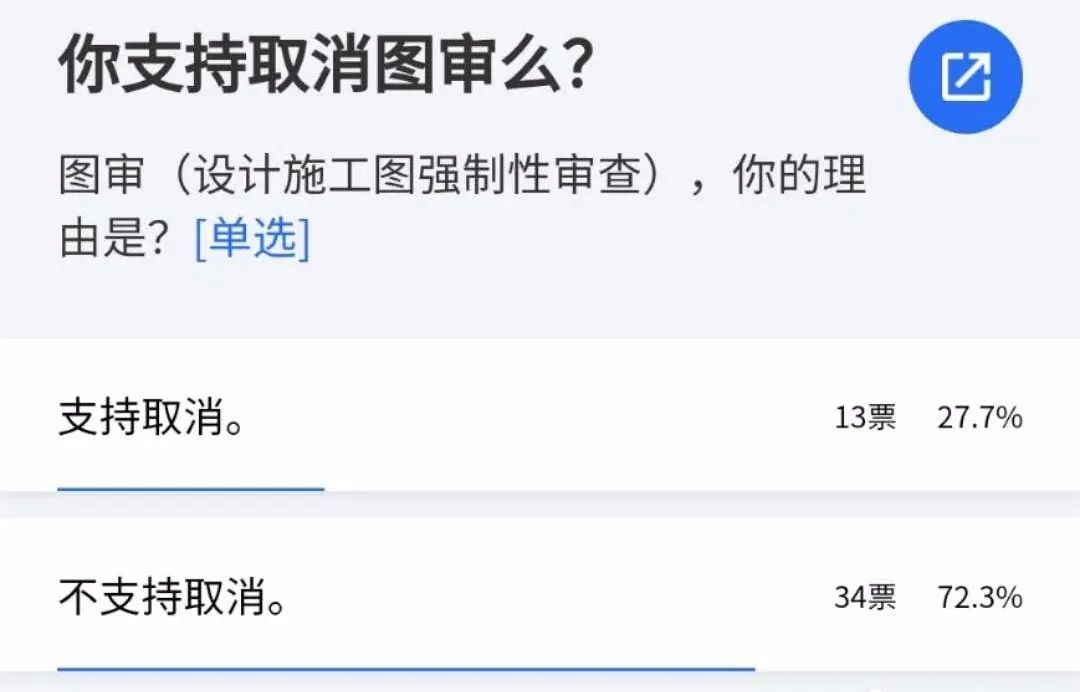Viewport: 1080px width, 692px height.
Task: Click the parenthetical "设计施工图强制性审查" text
Action: pyautogui.click(x=425, y=179)
